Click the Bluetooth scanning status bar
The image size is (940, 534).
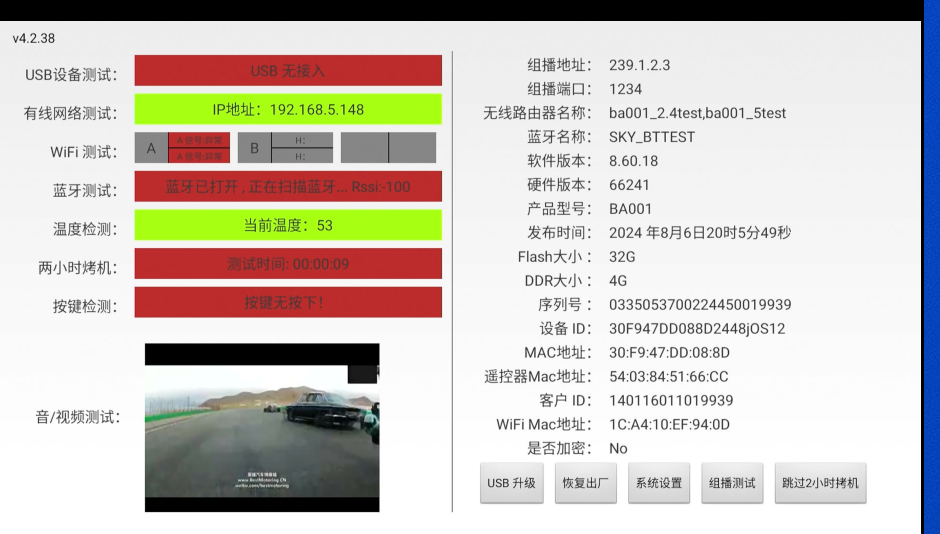[x=288, y=186]
